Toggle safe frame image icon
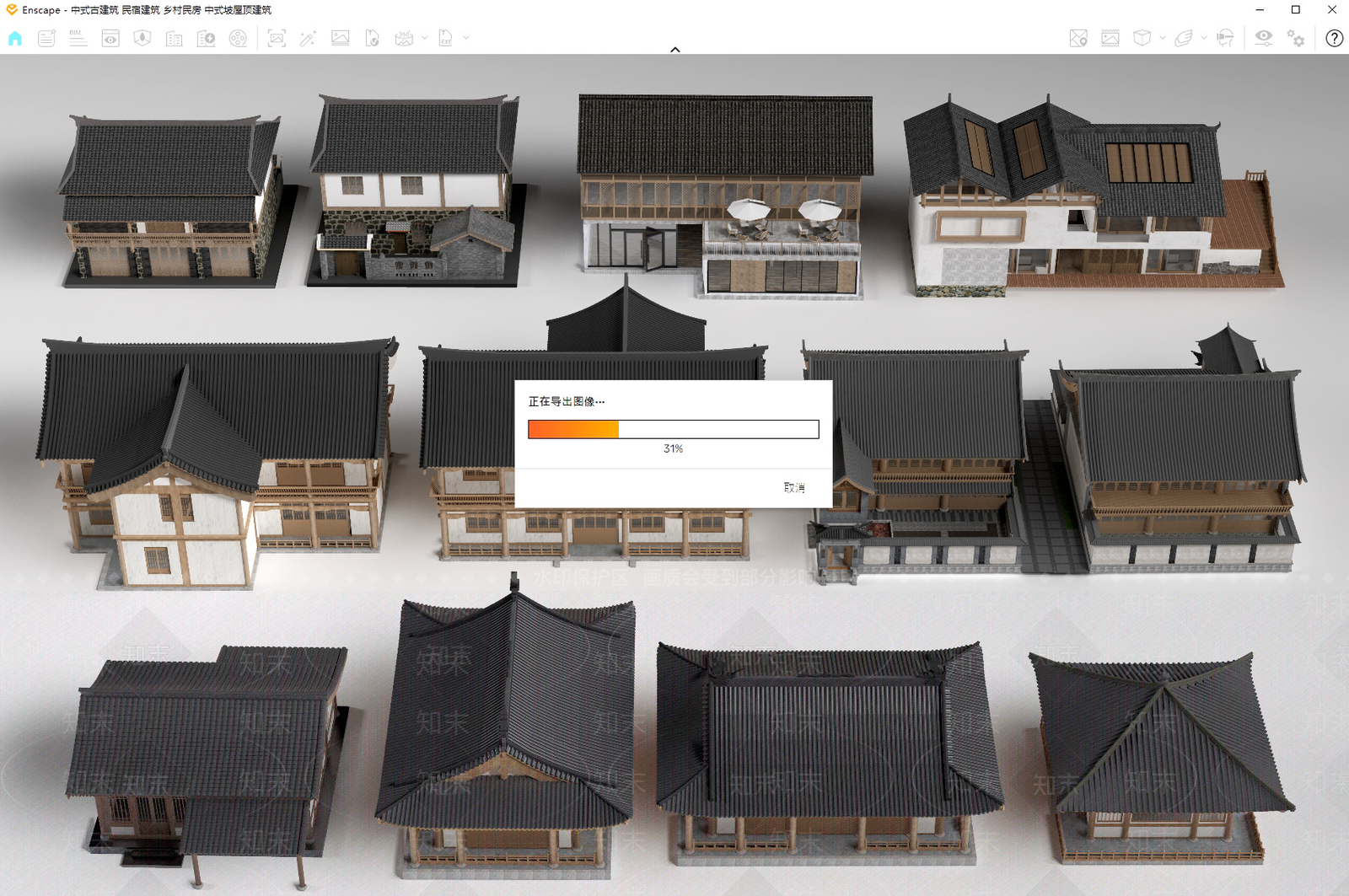The image size is (1349, 896). coord(1110,38)
